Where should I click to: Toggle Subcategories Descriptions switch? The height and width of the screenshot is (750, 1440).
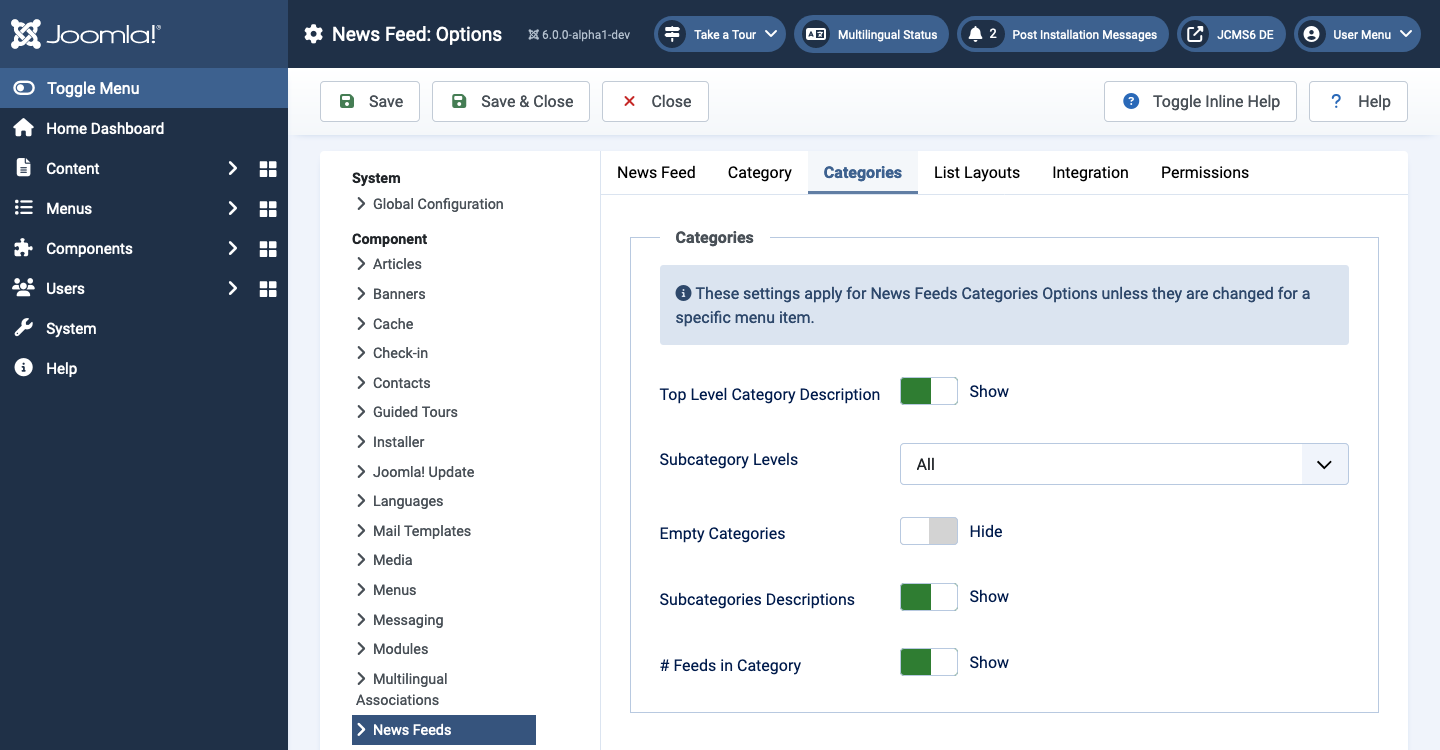(x=929, y=597)
